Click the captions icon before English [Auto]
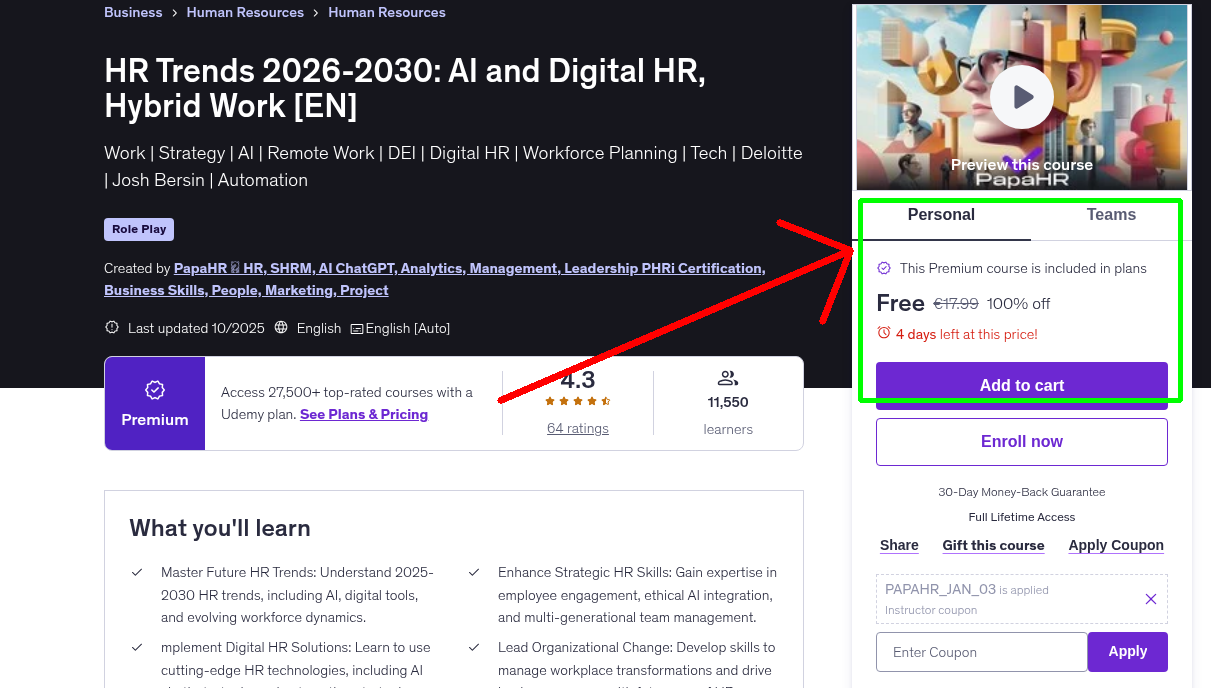1211x688 pixels. point(358,328)
